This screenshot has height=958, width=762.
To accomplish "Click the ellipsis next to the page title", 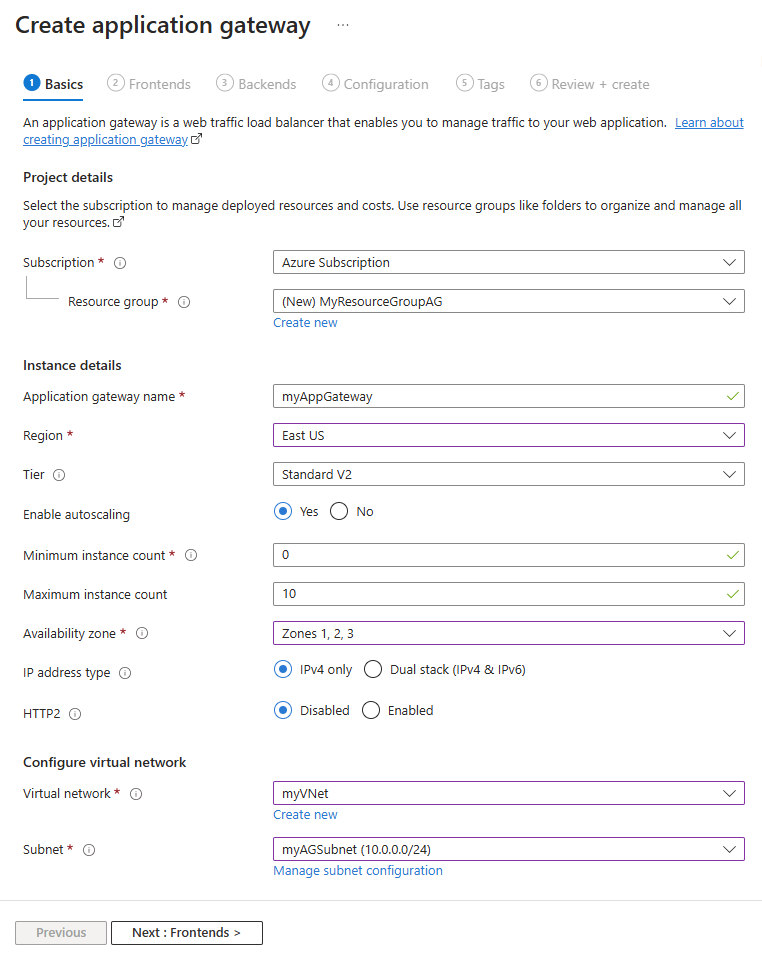I will click(x=343, y=24).
